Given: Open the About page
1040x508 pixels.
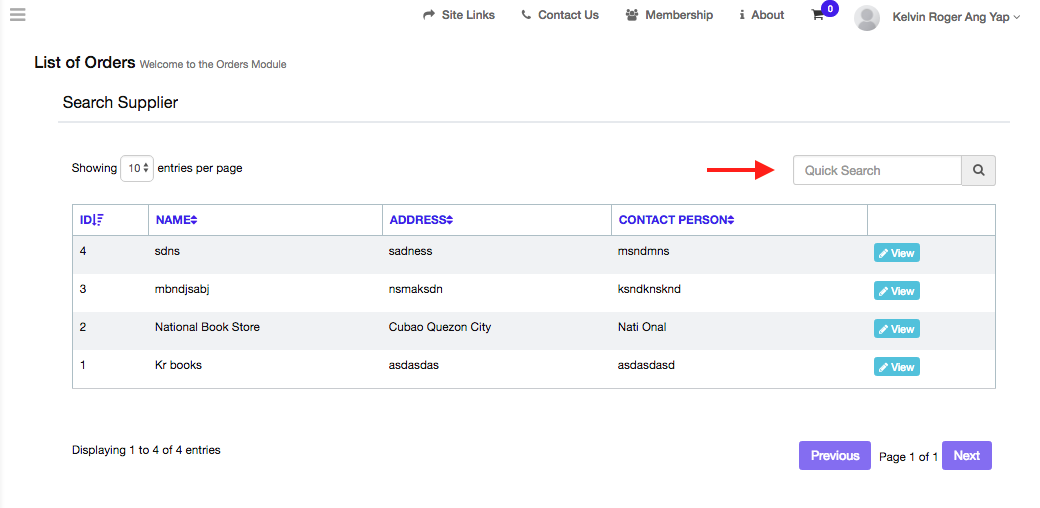Looking at the screenshot, I should (761, 15).
